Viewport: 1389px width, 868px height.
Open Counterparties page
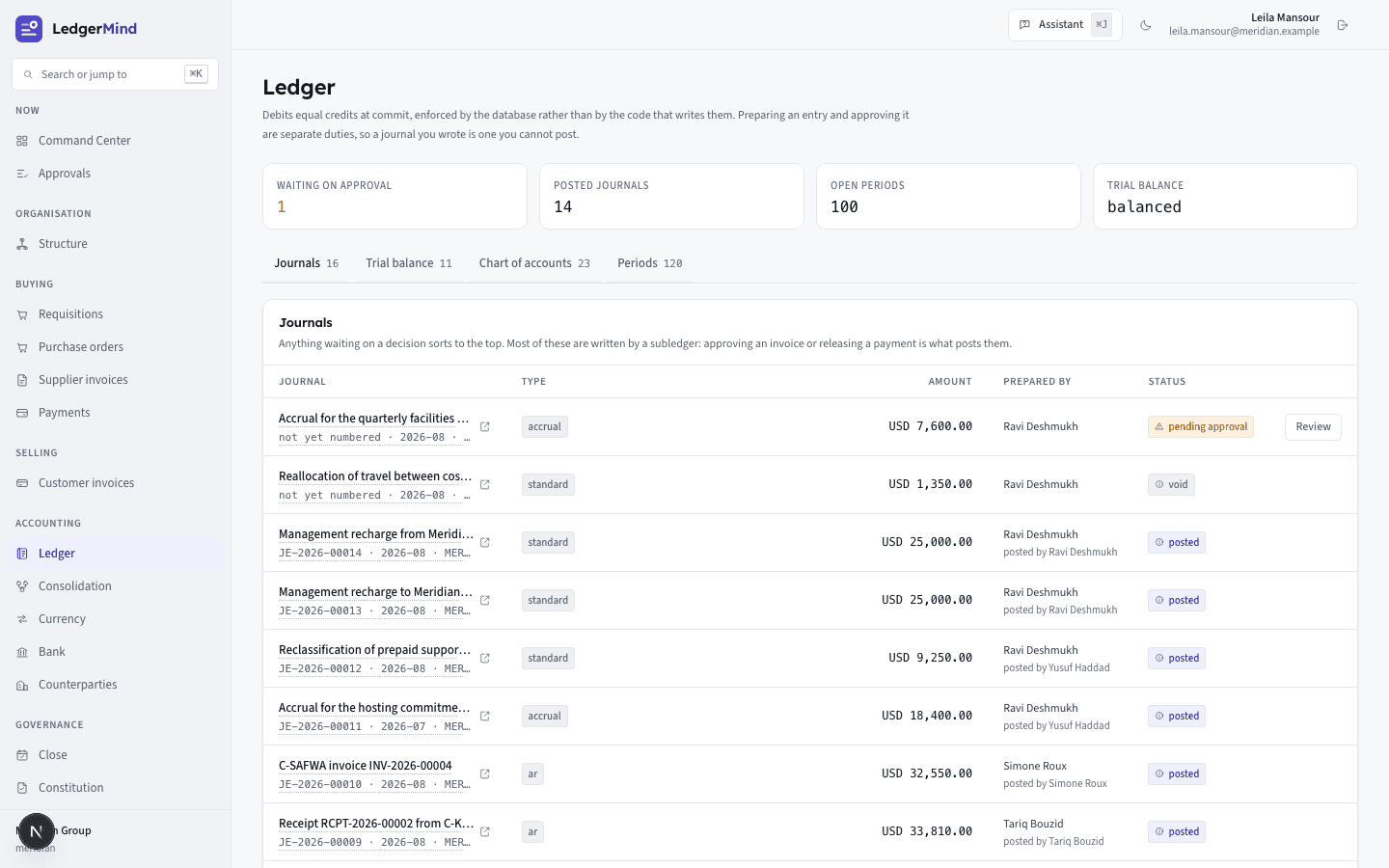coord(115,685)
